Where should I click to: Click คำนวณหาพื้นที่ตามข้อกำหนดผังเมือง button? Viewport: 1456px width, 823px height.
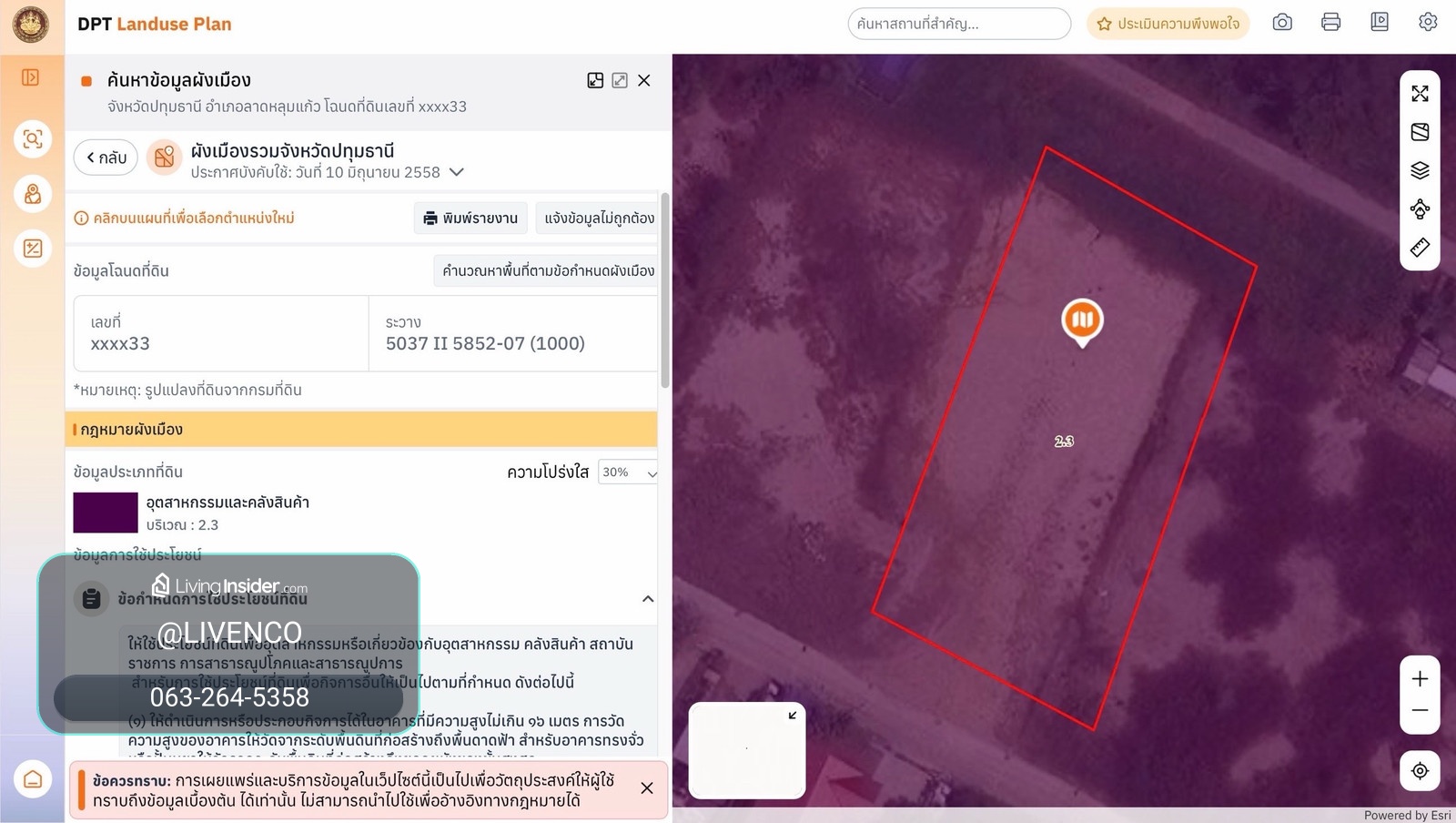point(547,271)
